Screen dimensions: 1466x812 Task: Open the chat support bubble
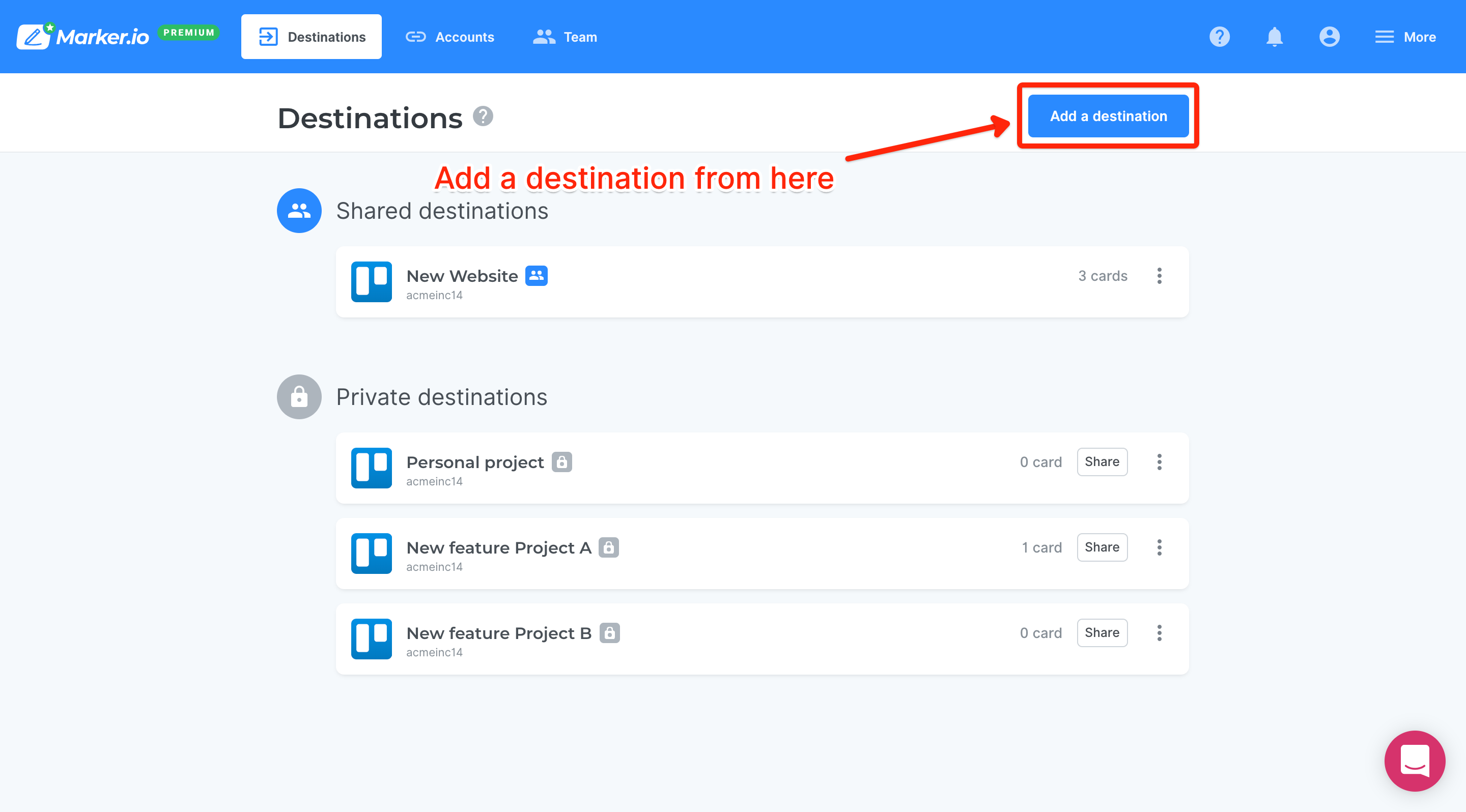point(1414,760)
